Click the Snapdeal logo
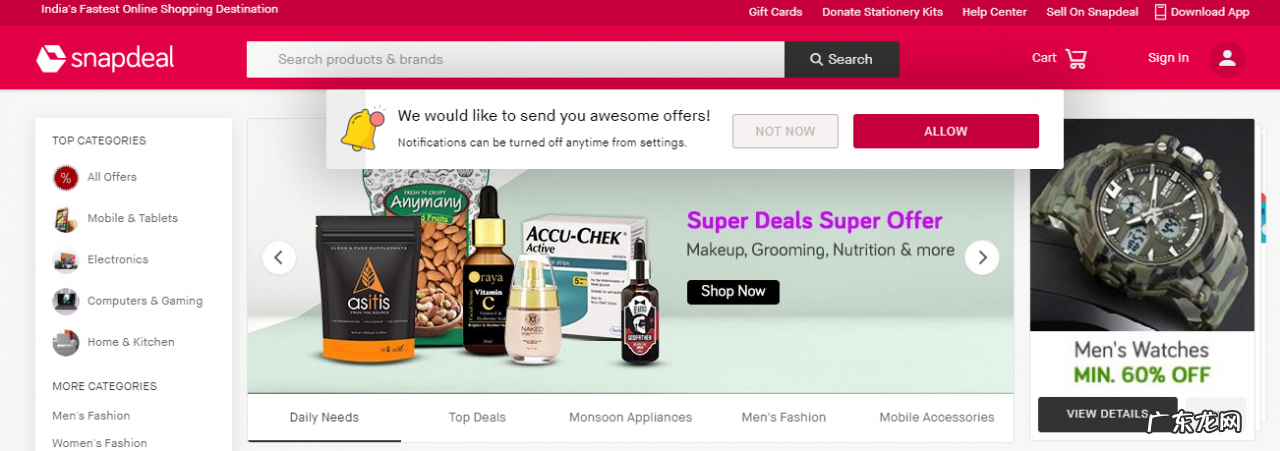Viewport: 1280px width, 451px height. 105,58
